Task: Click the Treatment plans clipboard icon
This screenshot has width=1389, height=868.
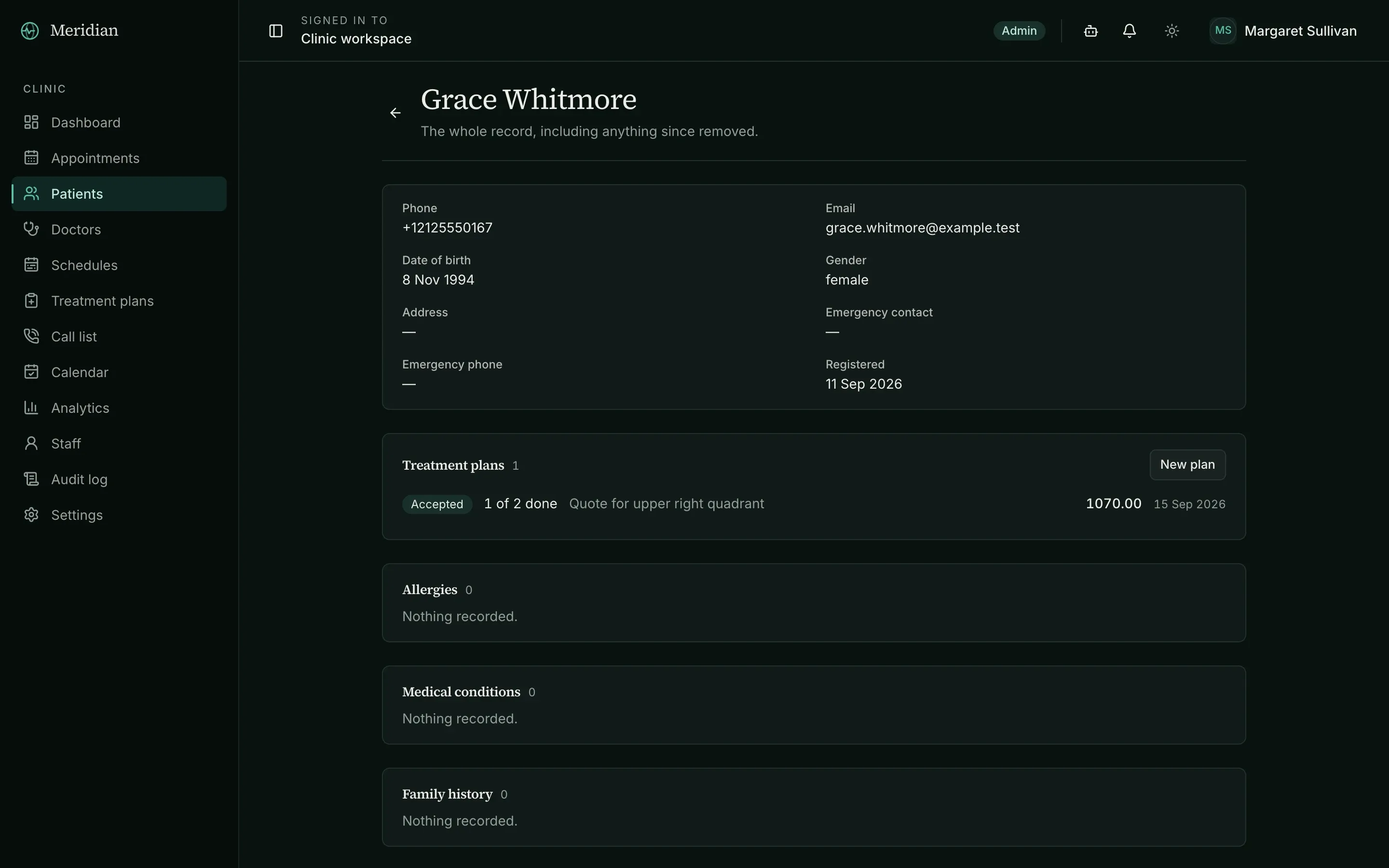Action: tap(31, 300)
